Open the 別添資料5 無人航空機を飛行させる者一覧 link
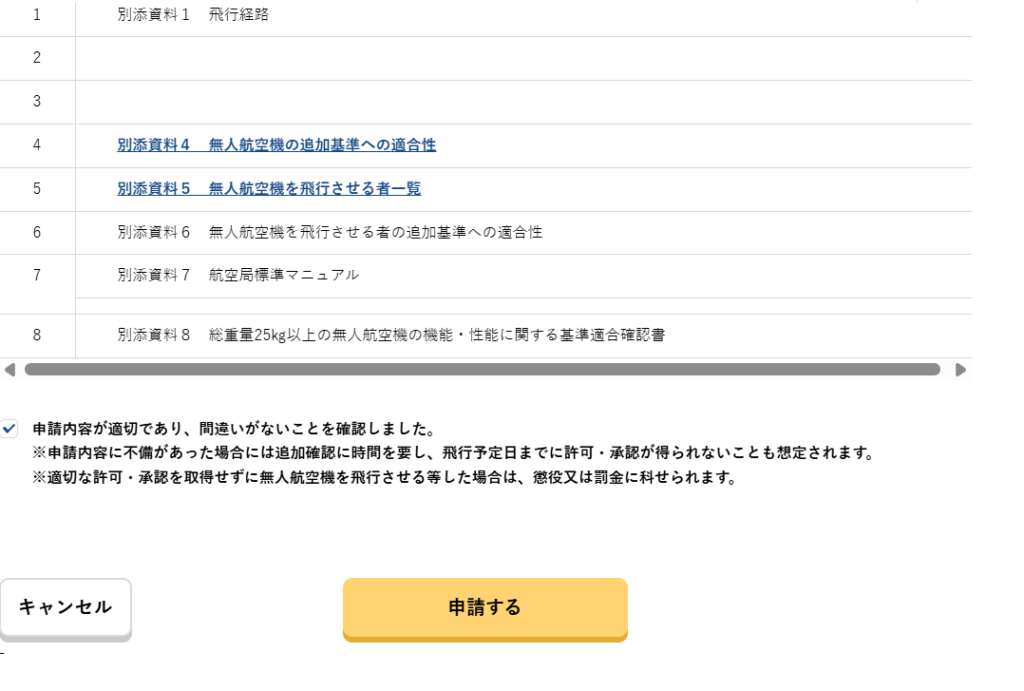The width and height of the screenshot is (1024, 691). [x=269, y=189]
